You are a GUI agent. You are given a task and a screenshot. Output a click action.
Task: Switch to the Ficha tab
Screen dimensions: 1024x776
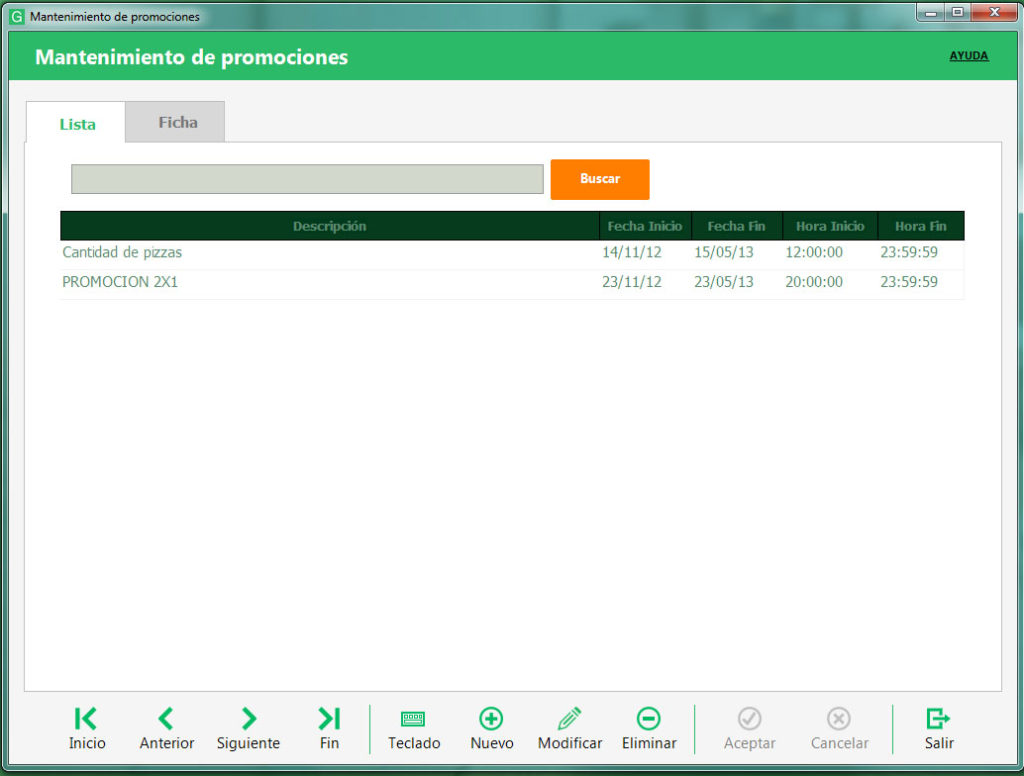pos(175,121)
